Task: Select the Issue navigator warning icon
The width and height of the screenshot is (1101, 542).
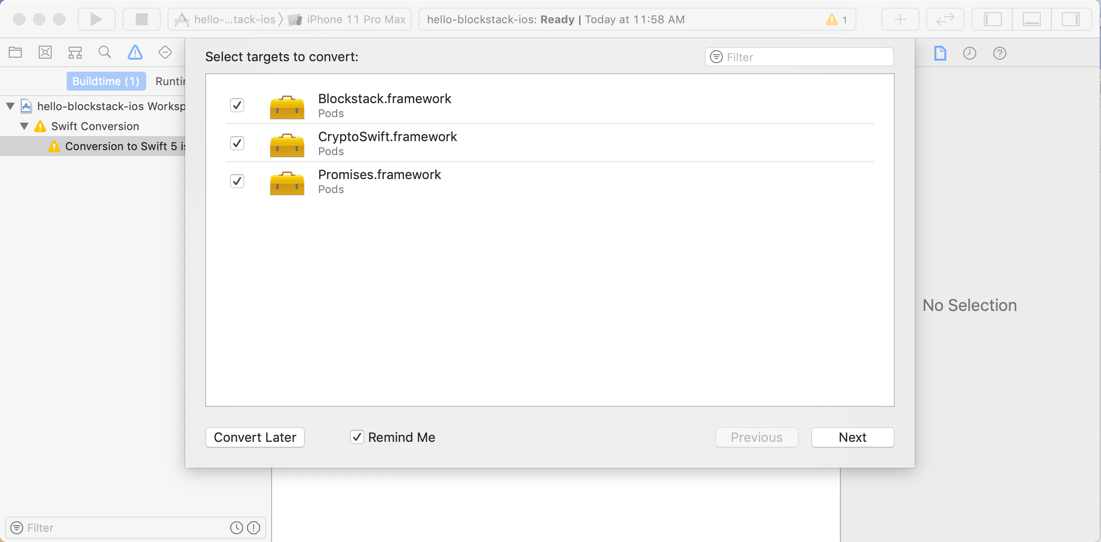Action: pyautogui.click(x=135, y=53)
